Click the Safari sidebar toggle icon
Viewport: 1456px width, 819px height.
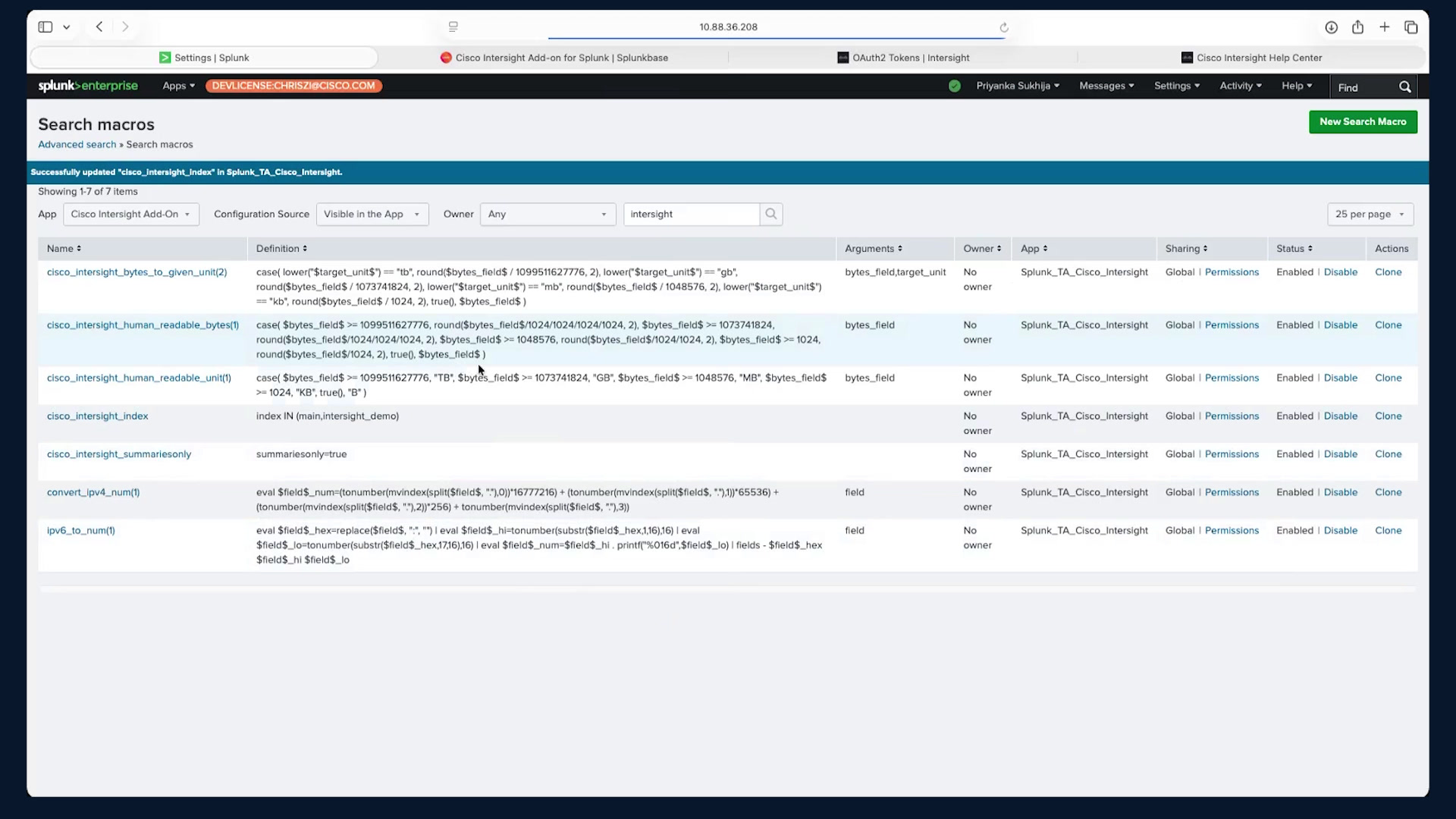45,27
